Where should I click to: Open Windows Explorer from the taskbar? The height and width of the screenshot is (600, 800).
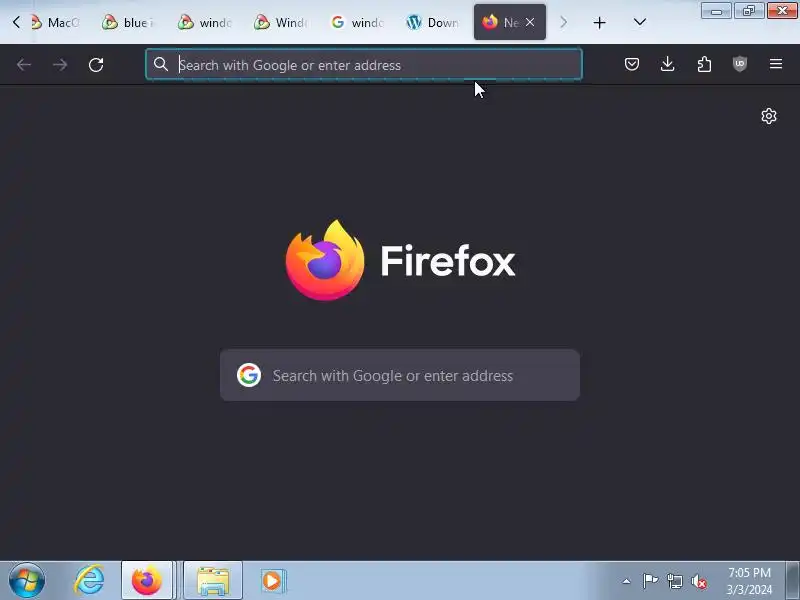pyautogui.click(x=213, y=581)
